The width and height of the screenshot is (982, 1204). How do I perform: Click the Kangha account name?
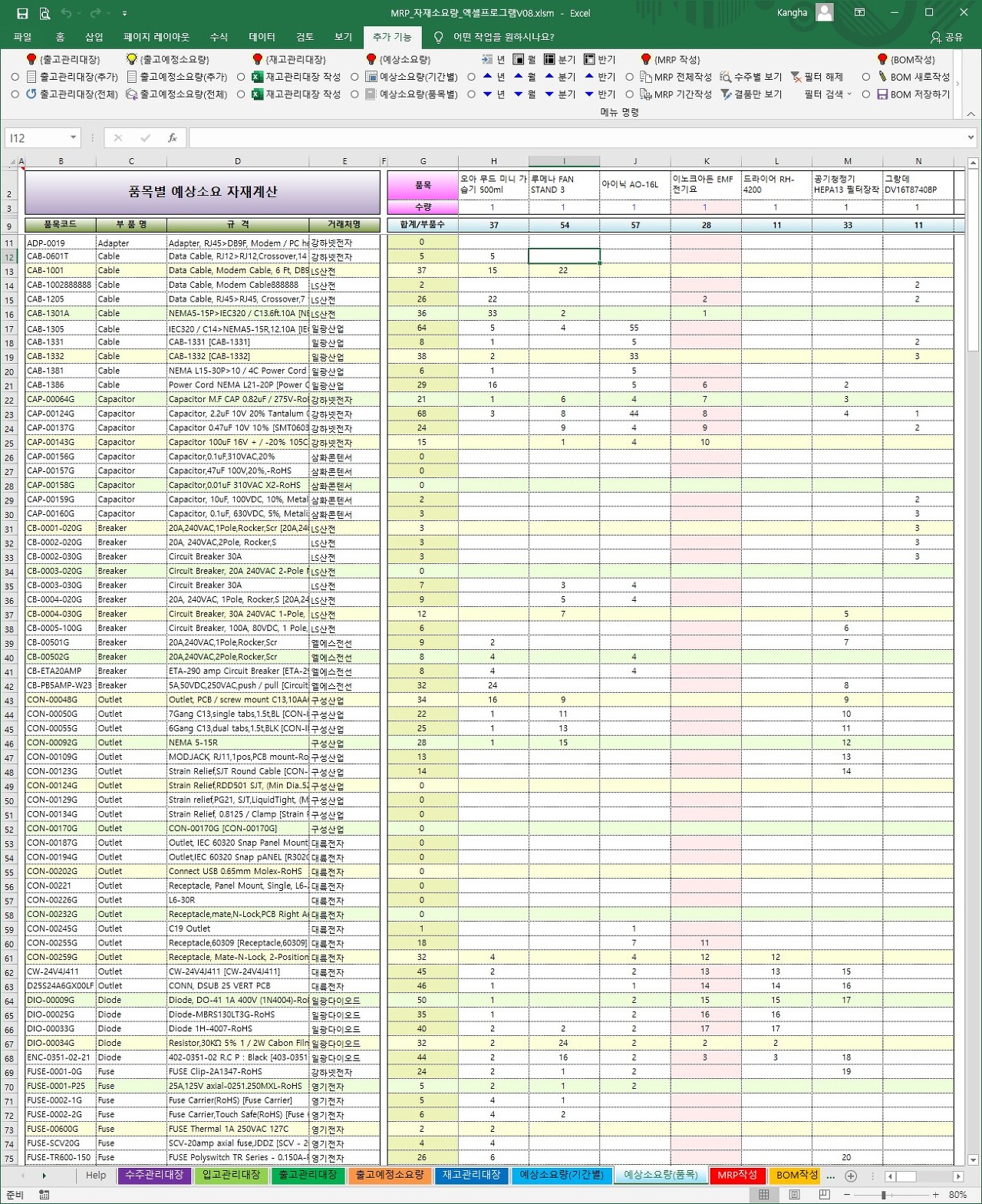click(x=792, y=13)
